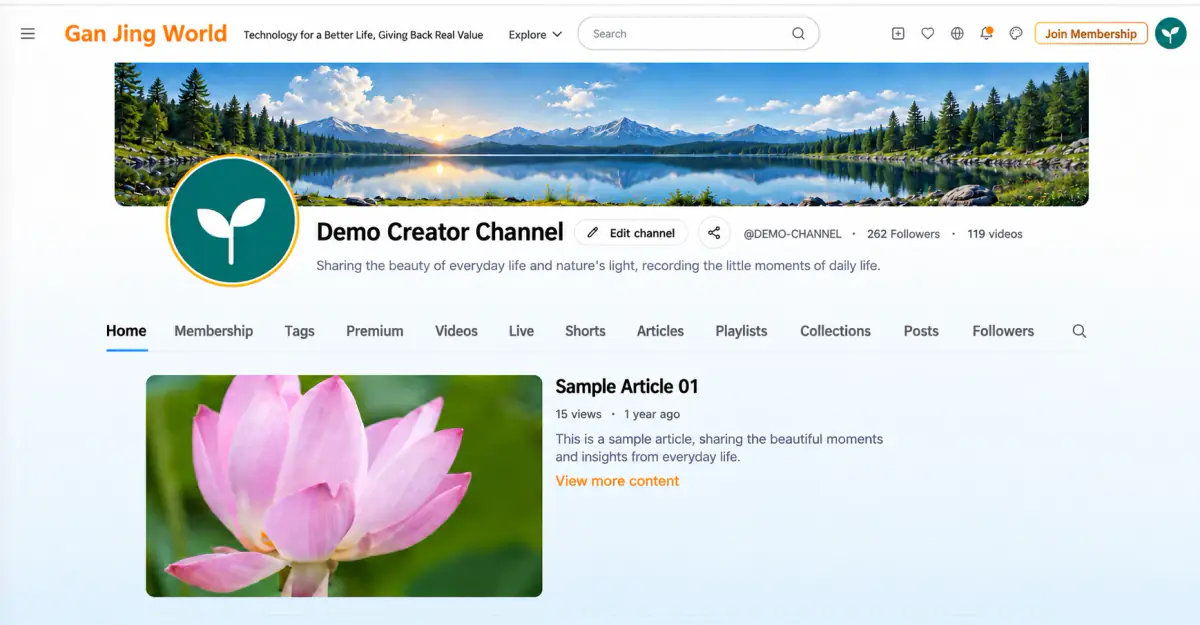Switch to the Playlists tab
The height and width of the screenshot is (625, 1200).
(741, 331)
